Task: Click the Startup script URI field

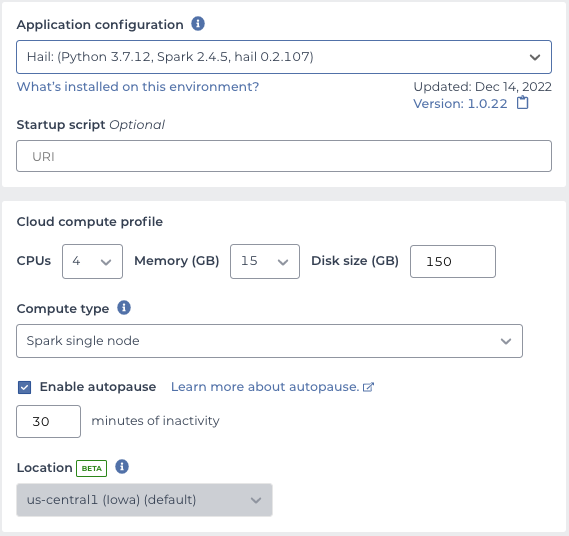Action: coord(284,156)
